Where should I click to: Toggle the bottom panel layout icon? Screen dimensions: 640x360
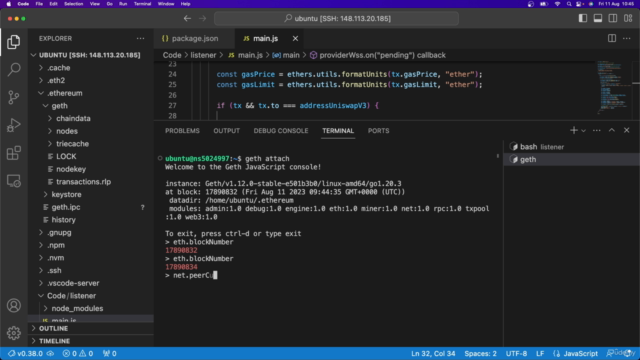[x=598, y=18]
